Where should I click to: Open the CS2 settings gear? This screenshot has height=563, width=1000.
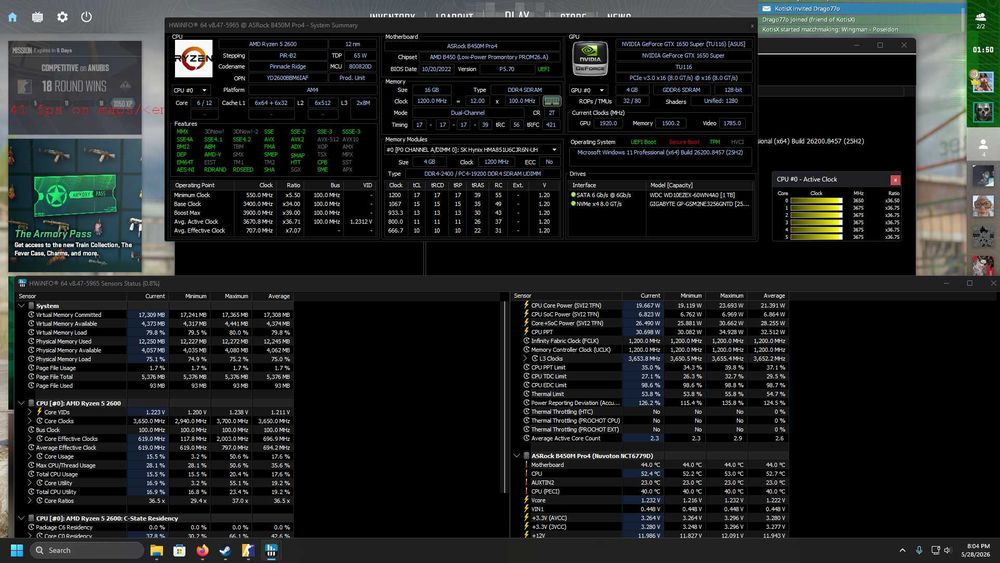(62, 17)
